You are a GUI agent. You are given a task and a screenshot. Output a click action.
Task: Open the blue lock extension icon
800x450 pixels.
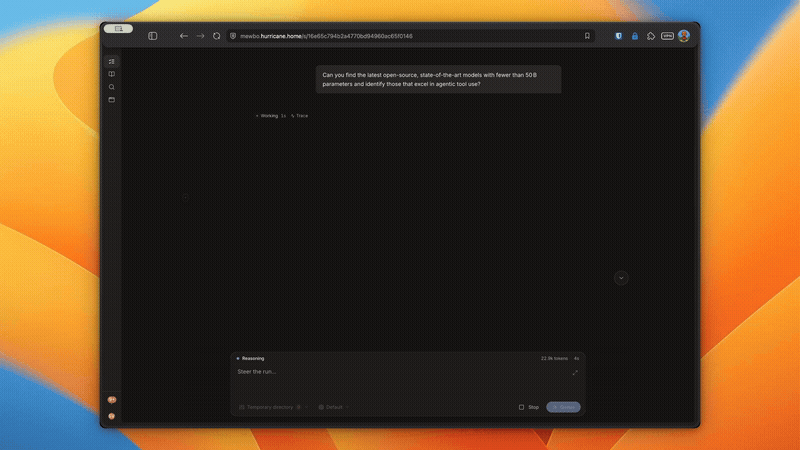click(x=635, y=36)
